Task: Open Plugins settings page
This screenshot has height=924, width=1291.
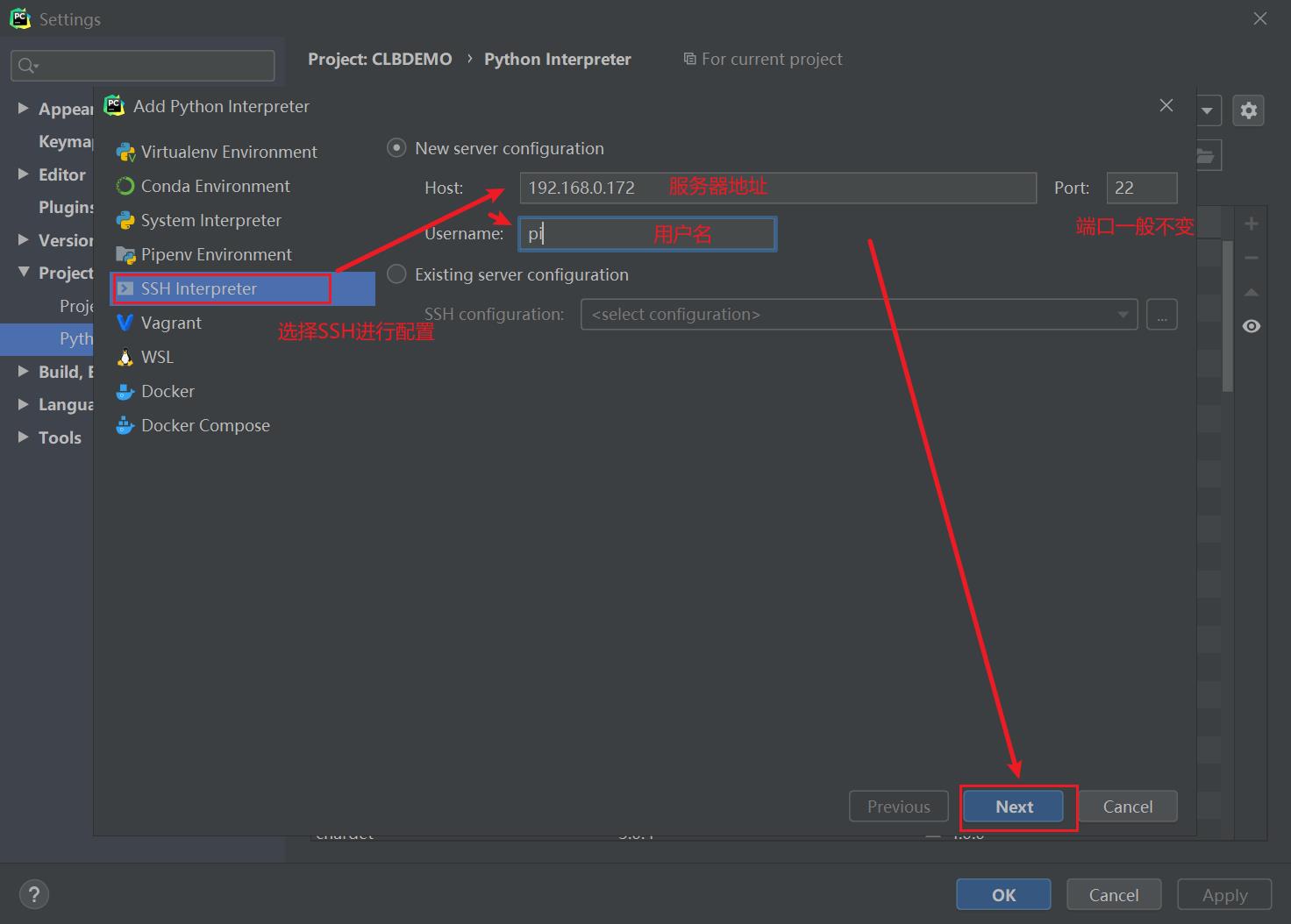Action: [66, 207]
